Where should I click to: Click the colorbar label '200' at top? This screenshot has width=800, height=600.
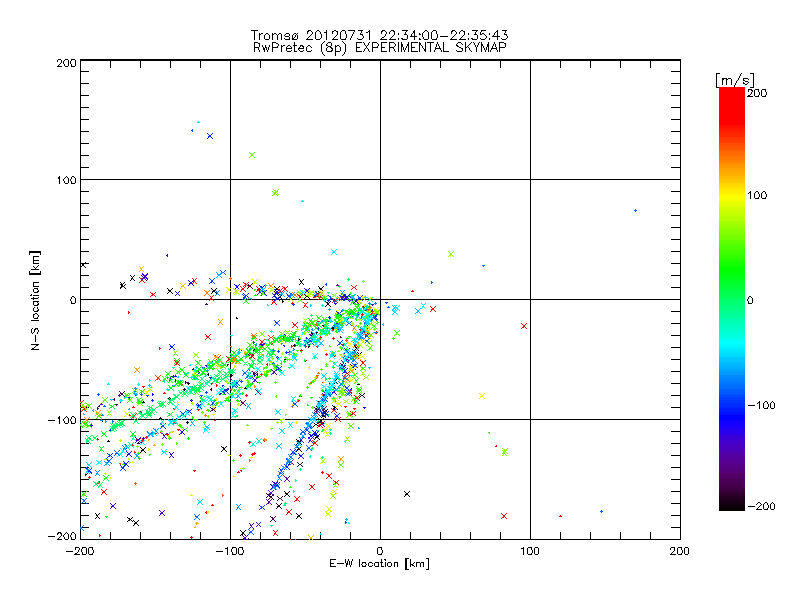coord(757,93)
